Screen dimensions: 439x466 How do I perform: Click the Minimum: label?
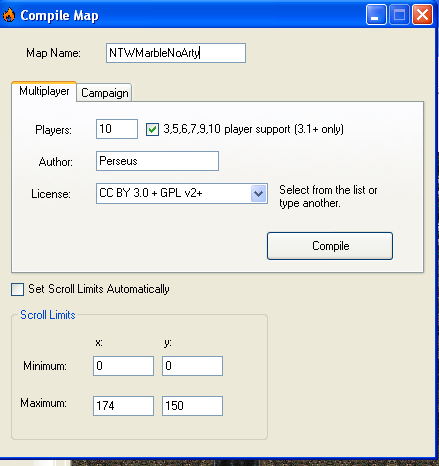pyautogui.click(x=45, y=366)
